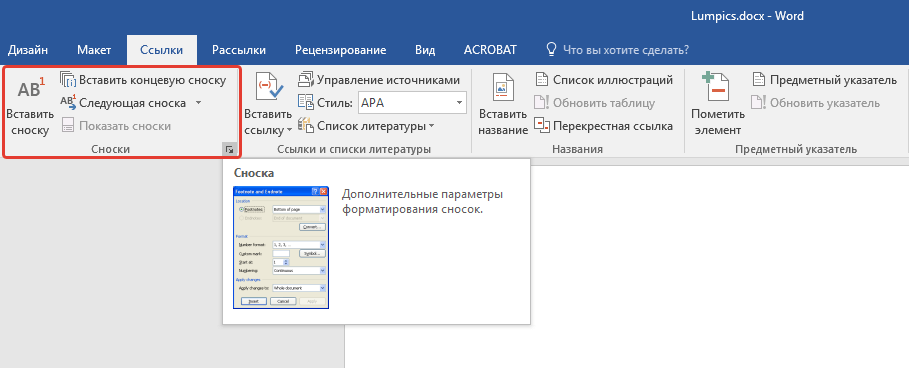Open the ACROBAT tab
909x368 pixels.
pos(490,50)
